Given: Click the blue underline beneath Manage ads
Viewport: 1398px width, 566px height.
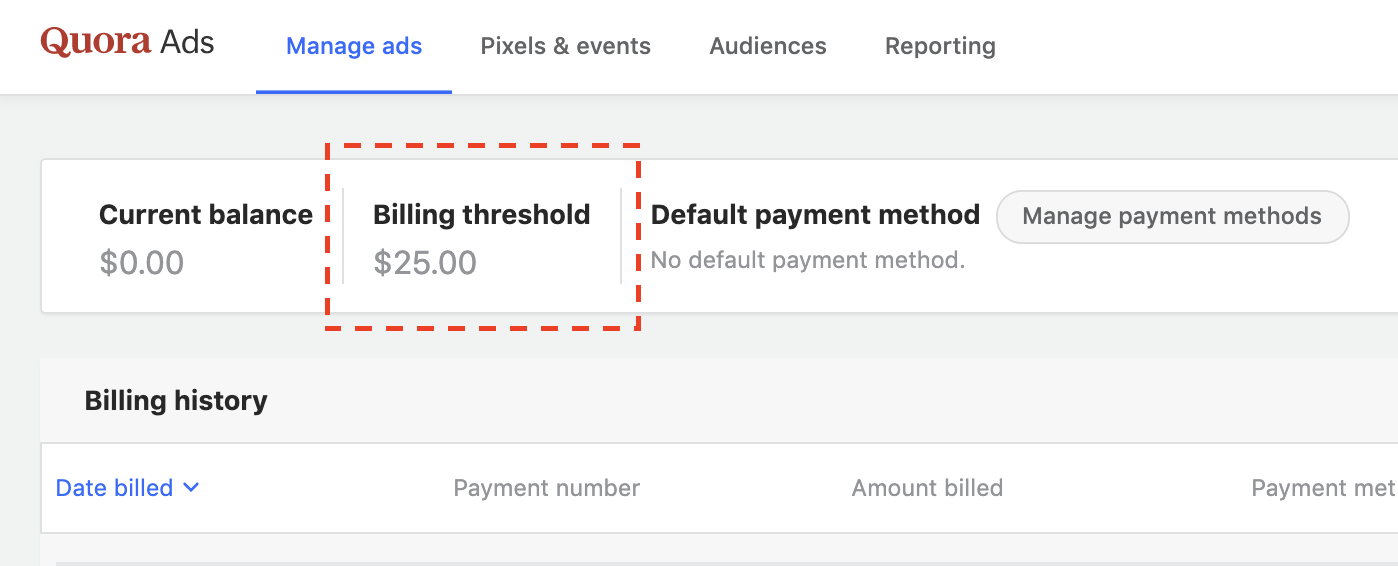Looking at the screenshot, I should pyautogui.click(x=354, y=92).
